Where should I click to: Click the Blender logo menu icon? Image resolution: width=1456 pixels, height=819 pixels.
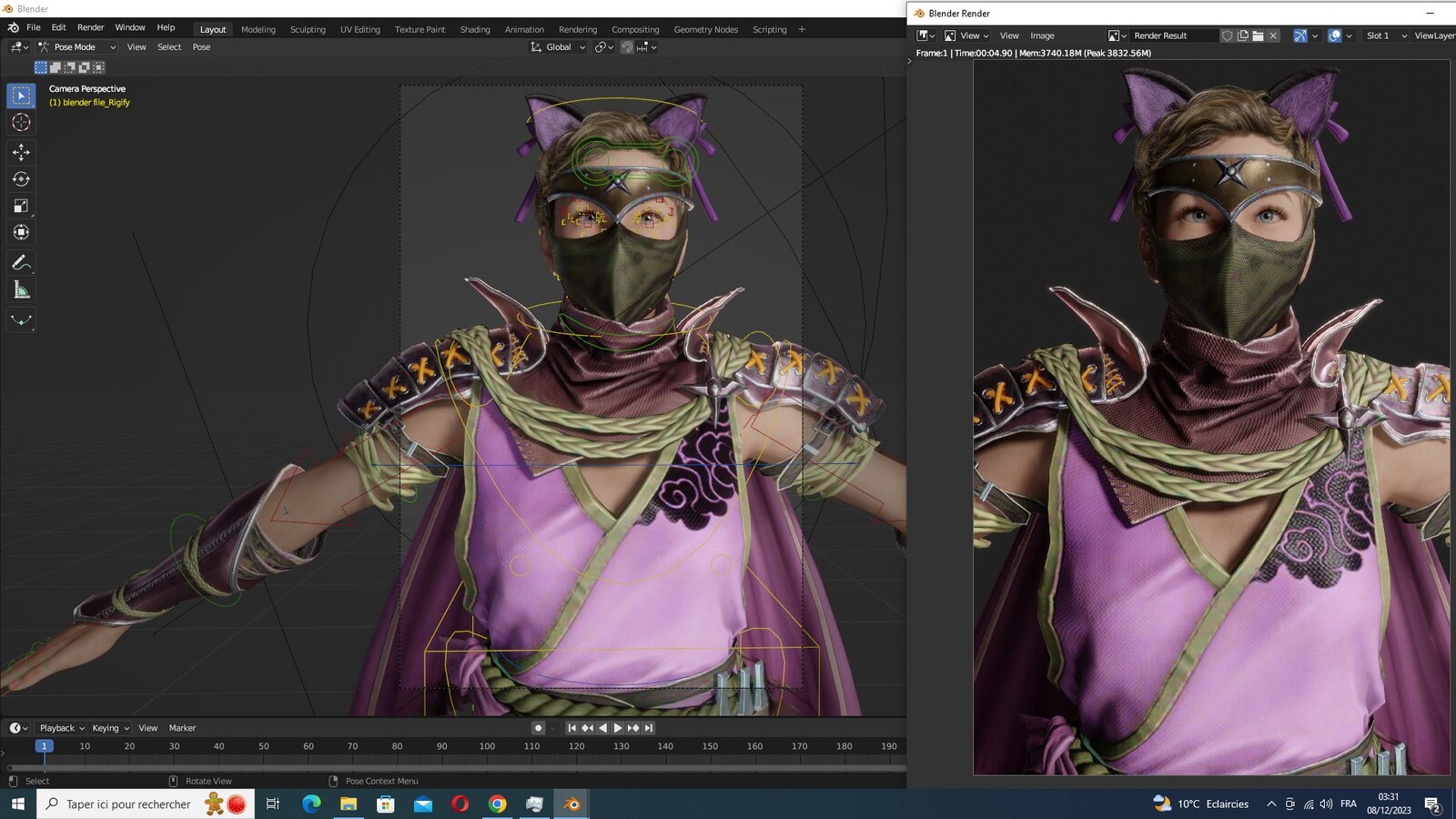point(13,28)
